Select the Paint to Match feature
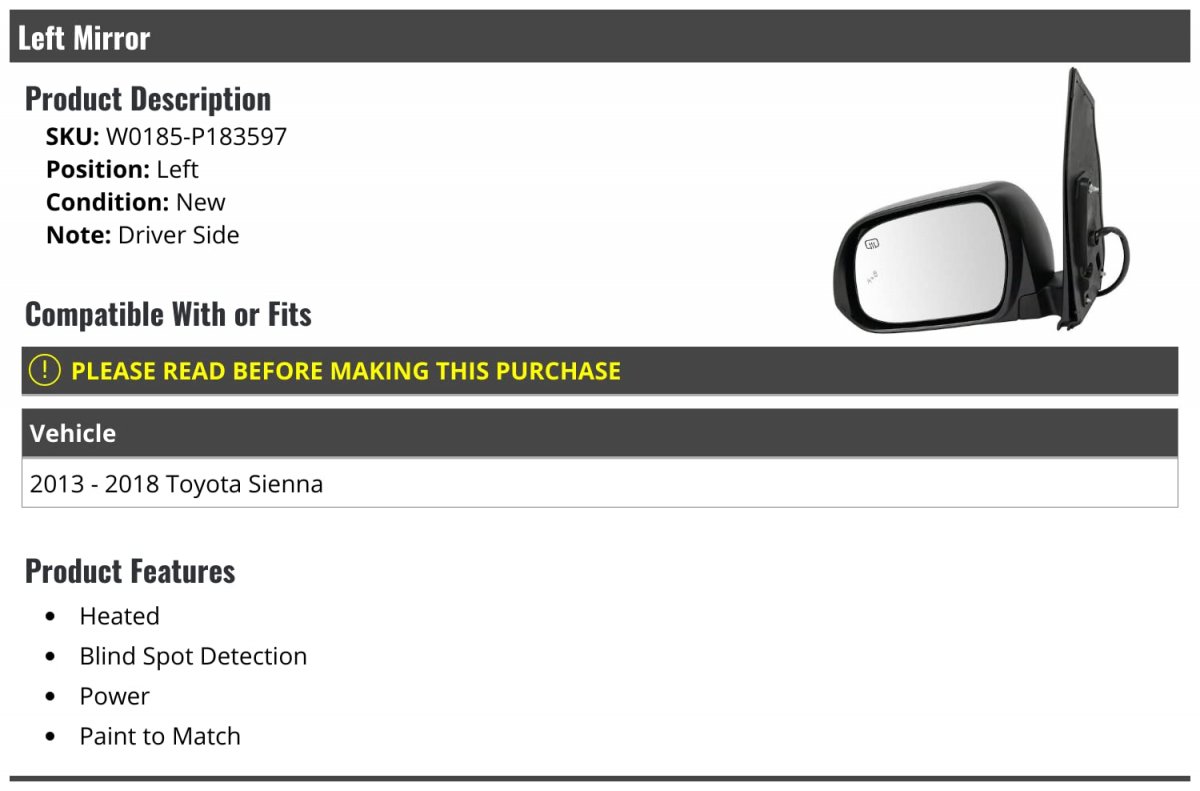The image size is (1200, 791). pos(160,736)
